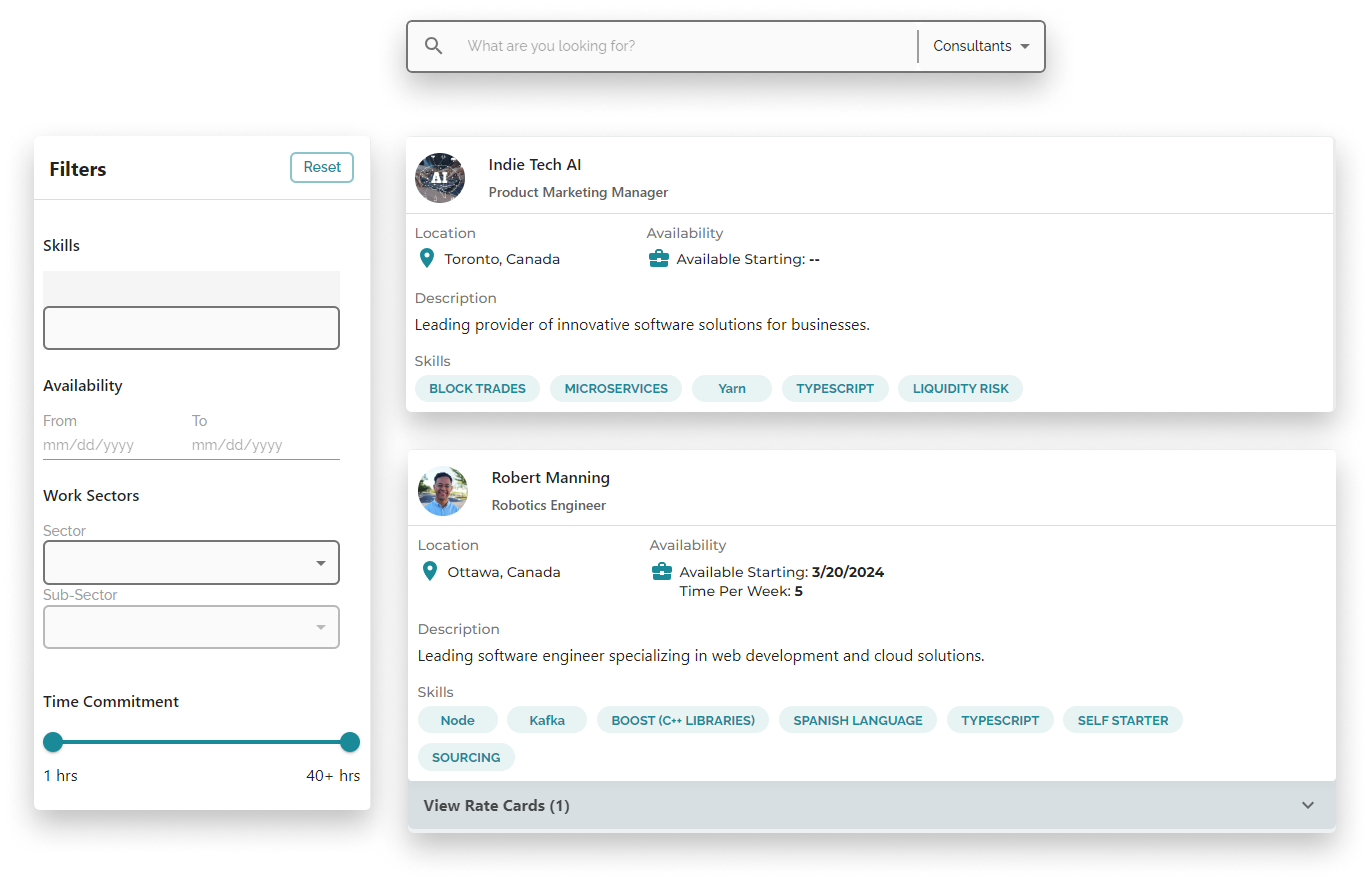Open the Sub-Sector dropdown
The width and height of the screenshot is (1370, 881).
(191, 627)
